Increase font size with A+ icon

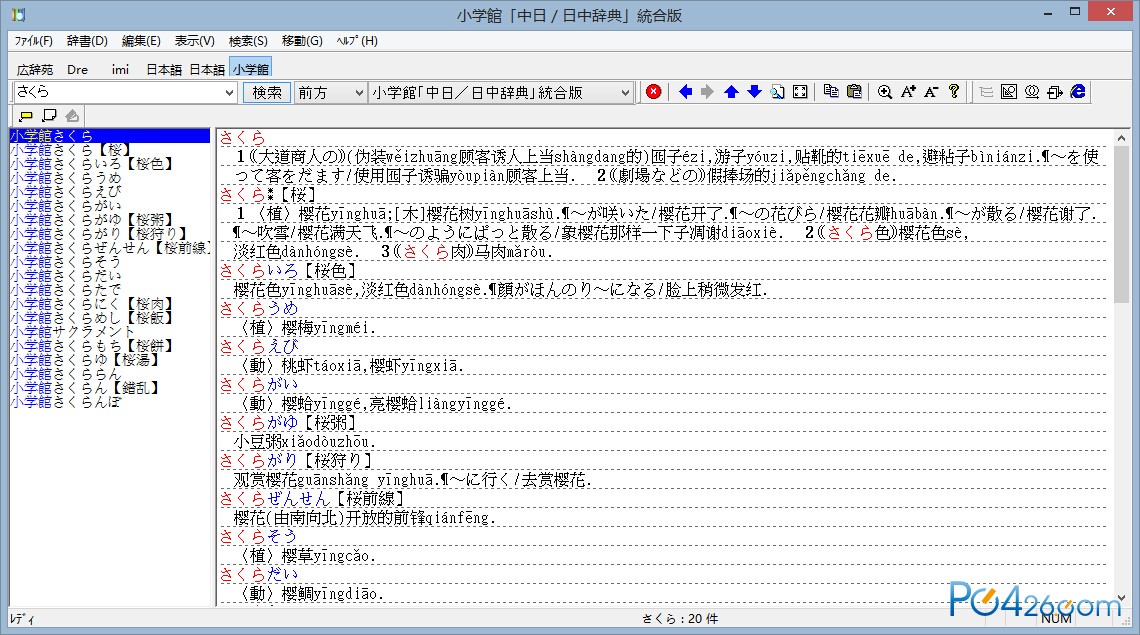click(x=908, y=92)
